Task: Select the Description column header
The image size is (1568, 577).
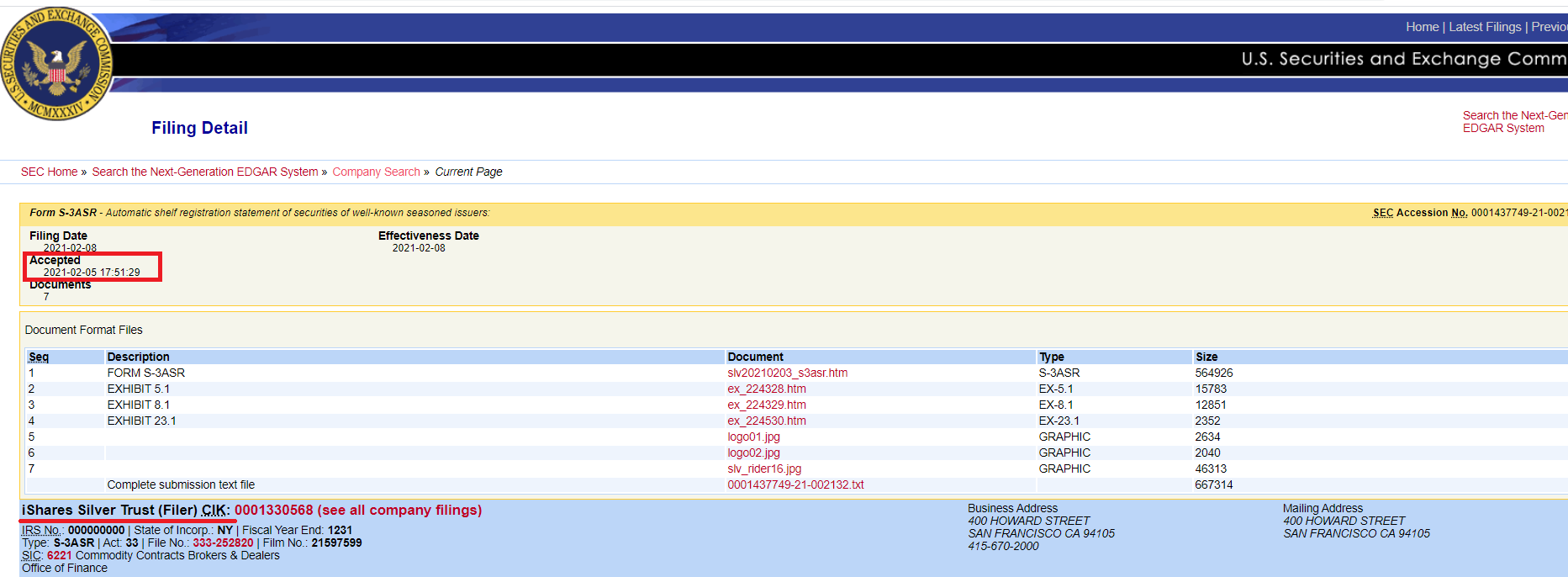Action: (138, 357)
